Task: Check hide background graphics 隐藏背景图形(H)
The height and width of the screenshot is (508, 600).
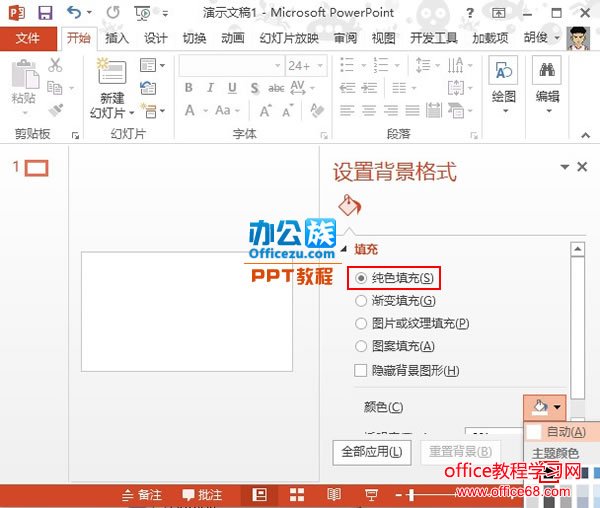Action: click(x=360, y=370)
